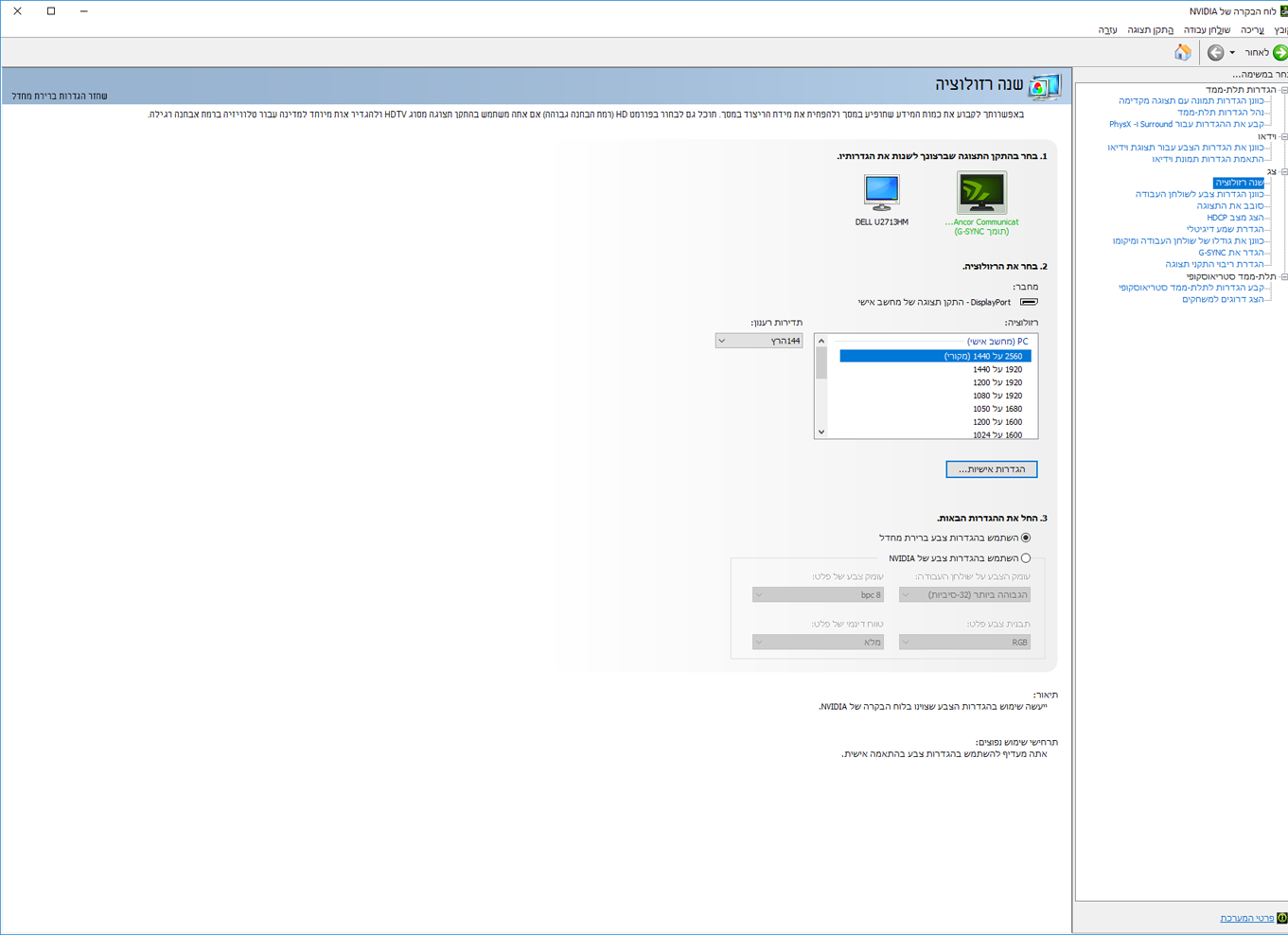Click the הגדרות אישיות (Customize) button

pos(992,469)
